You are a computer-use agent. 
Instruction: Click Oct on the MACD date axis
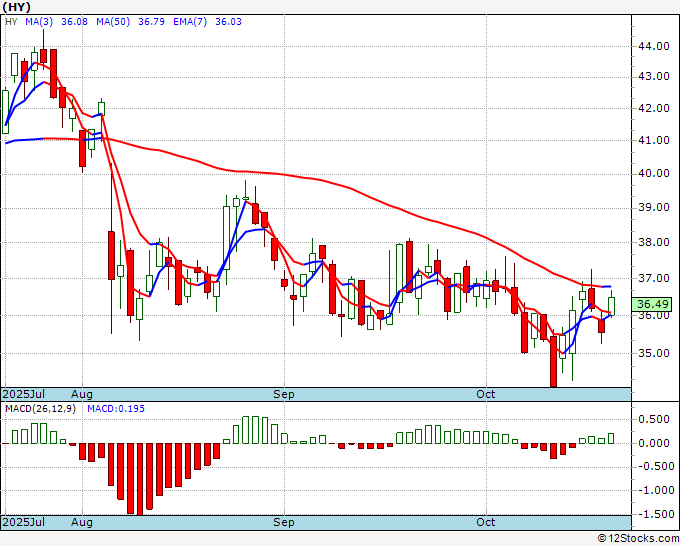pyautogui.click(x=485, y=522)
